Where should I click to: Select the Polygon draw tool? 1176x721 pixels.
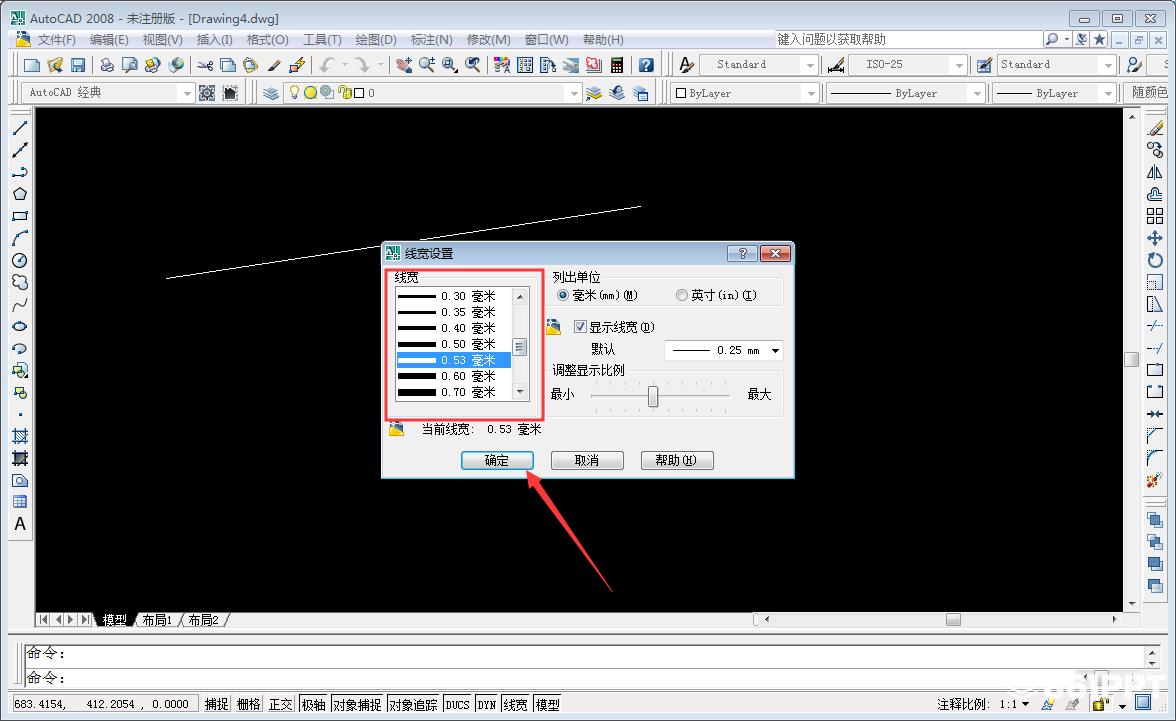point(20,194)
